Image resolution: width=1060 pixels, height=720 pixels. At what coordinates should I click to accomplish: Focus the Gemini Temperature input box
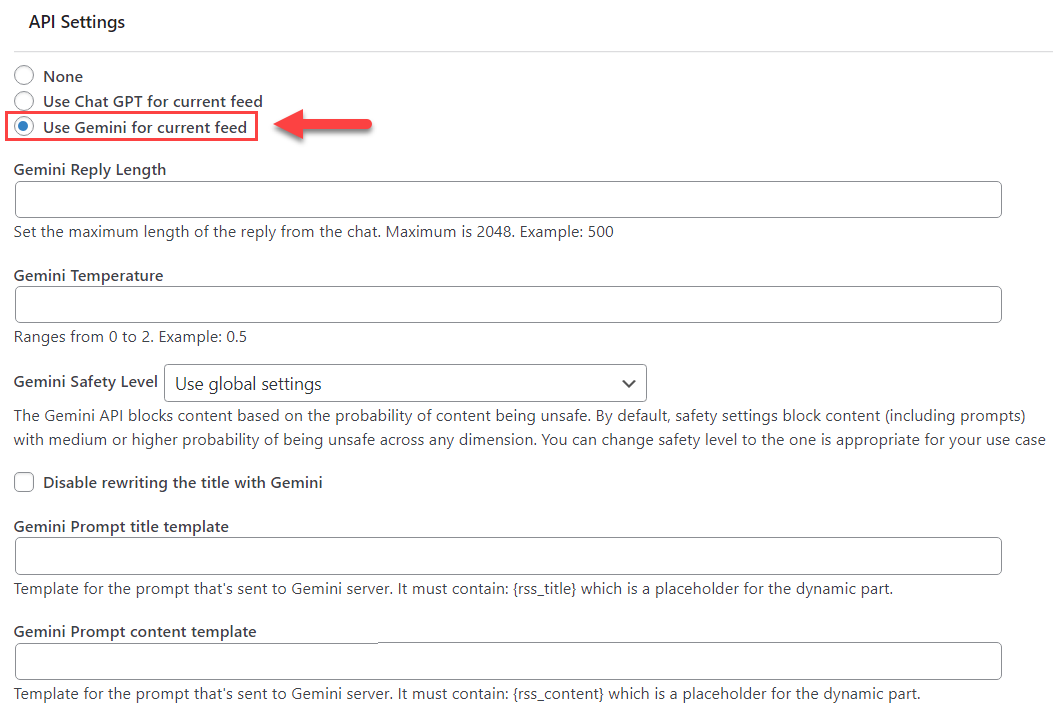(x=508, y=305)
